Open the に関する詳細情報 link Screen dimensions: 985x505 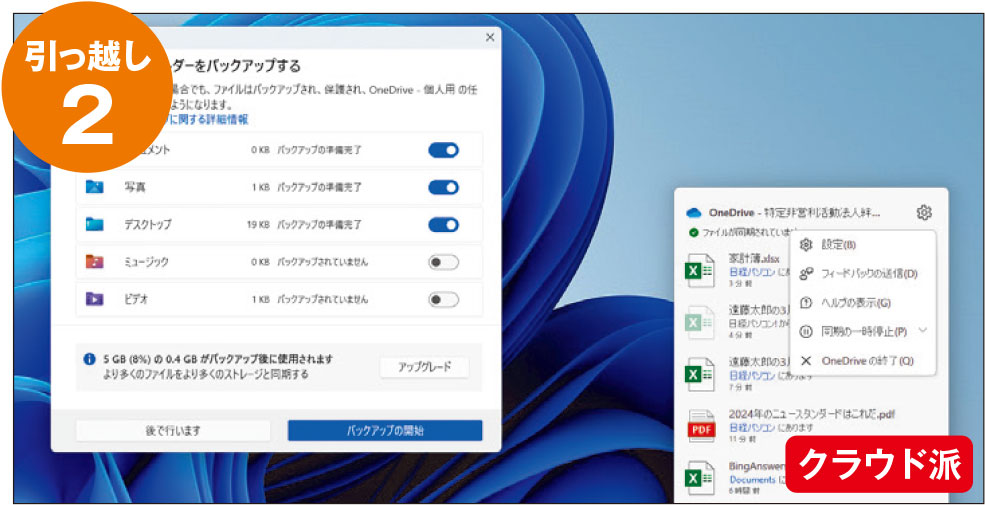[x=210, y=119]
